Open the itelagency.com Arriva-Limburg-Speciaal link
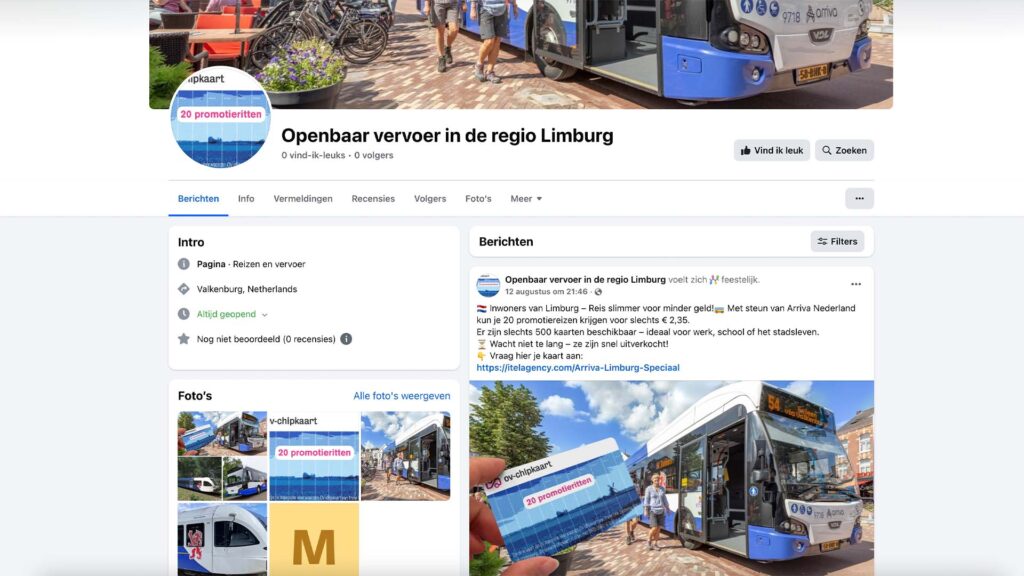The height and width of the screenshot is (576, 1024). (x=578, y=368)
